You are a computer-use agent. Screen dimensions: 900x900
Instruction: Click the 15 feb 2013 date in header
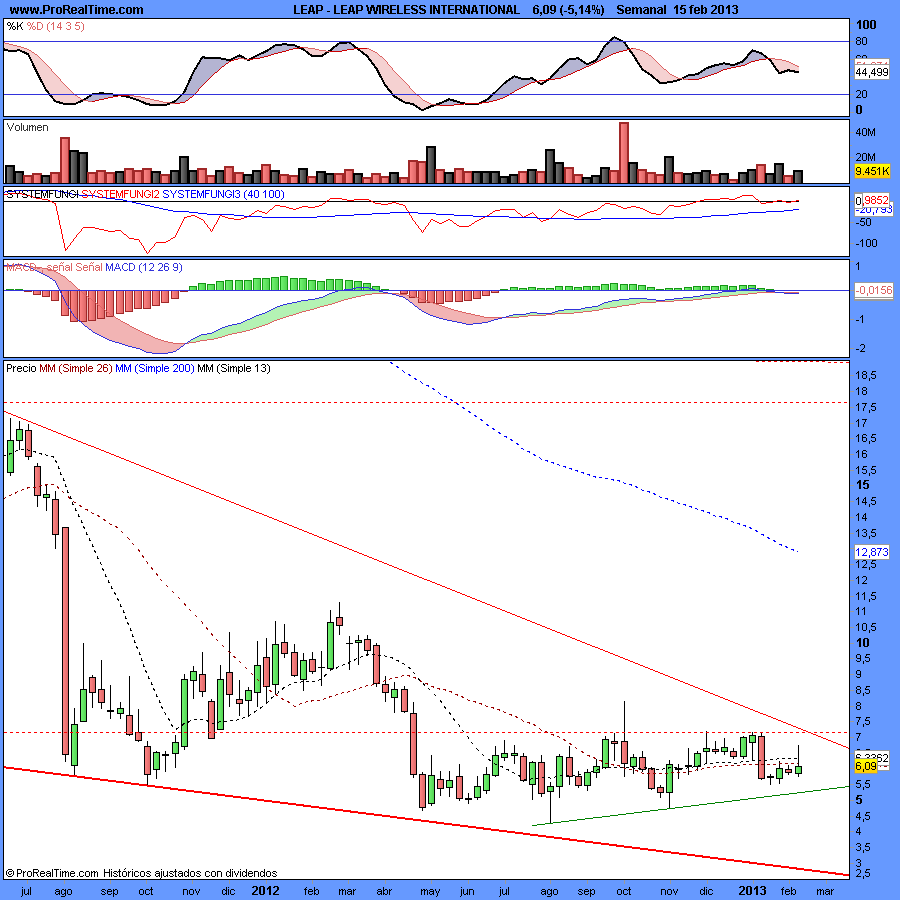(706, 10)
